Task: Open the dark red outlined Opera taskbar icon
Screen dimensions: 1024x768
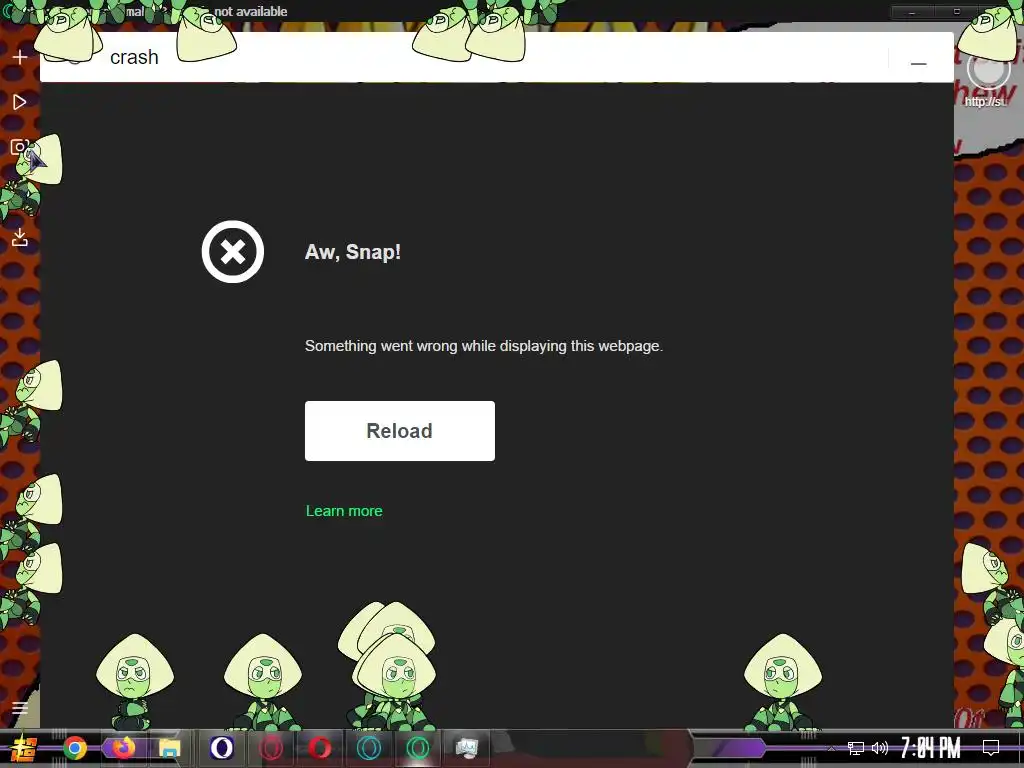Action: click(x=271, y=748)
